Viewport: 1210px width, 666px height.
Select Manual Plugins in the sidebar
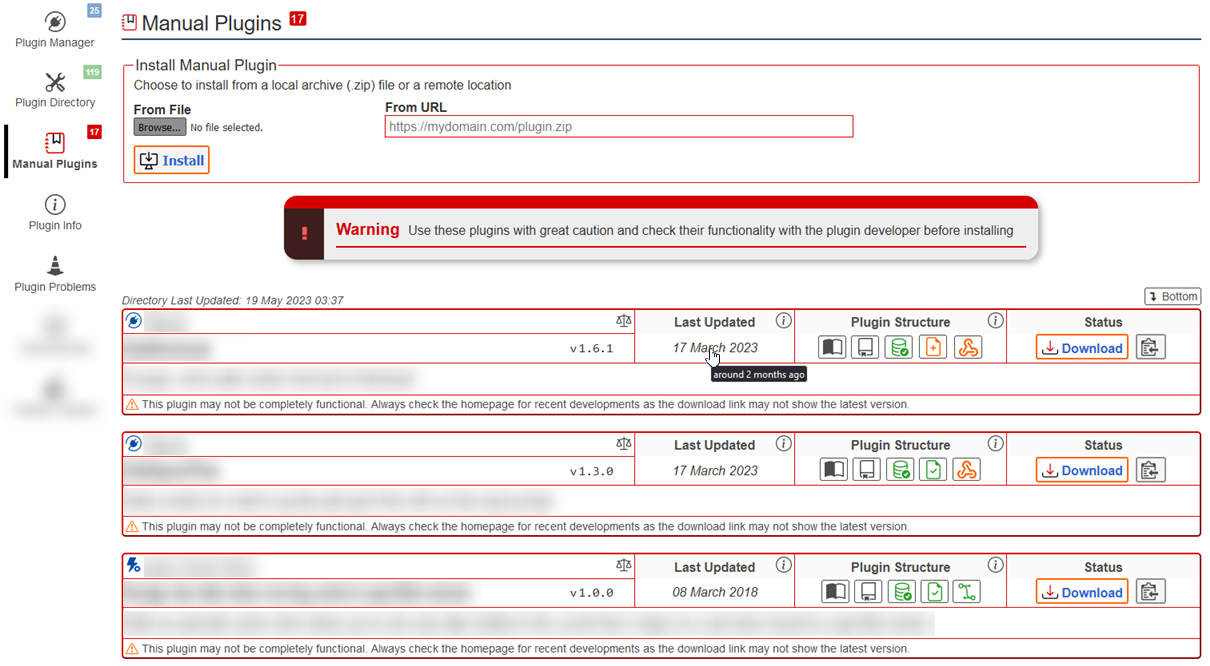click(x=55, y=151)
